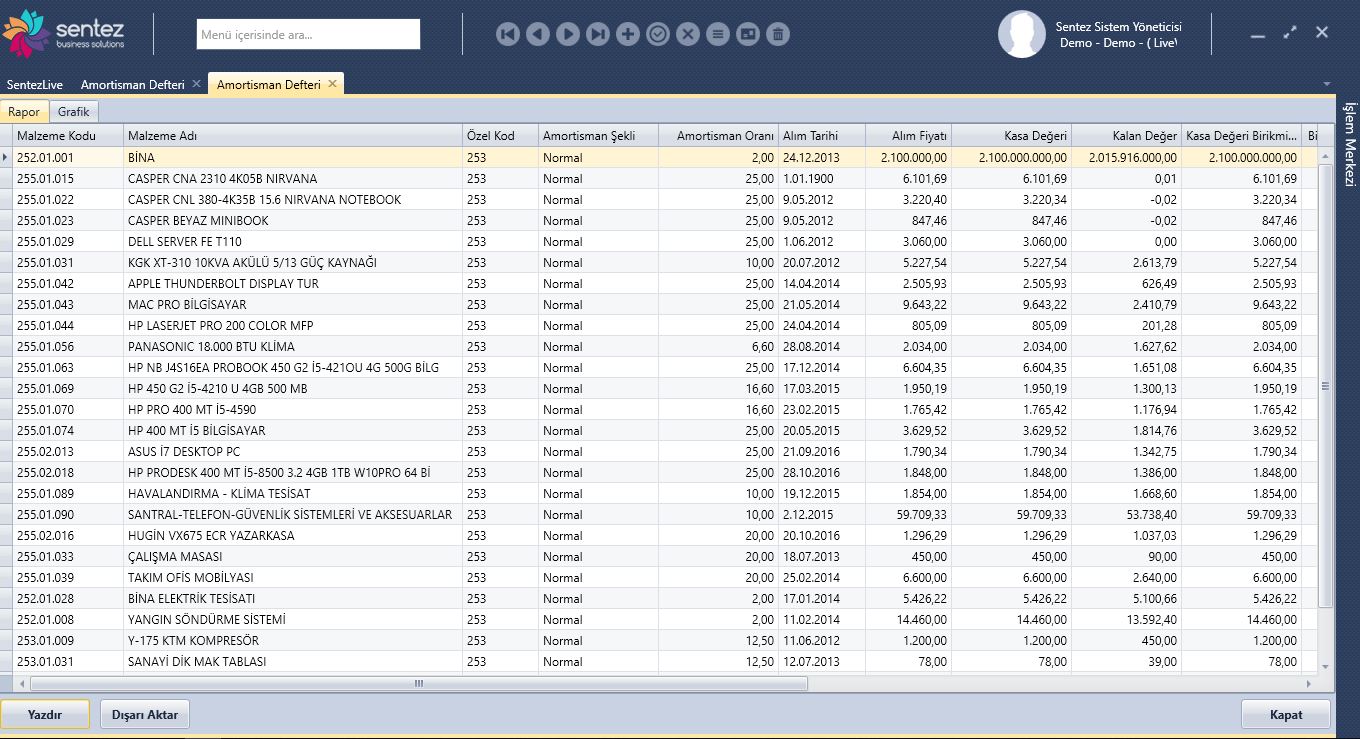
Task: Close the first Amortisman Defteri tab
Action: [x=197, y=84]
